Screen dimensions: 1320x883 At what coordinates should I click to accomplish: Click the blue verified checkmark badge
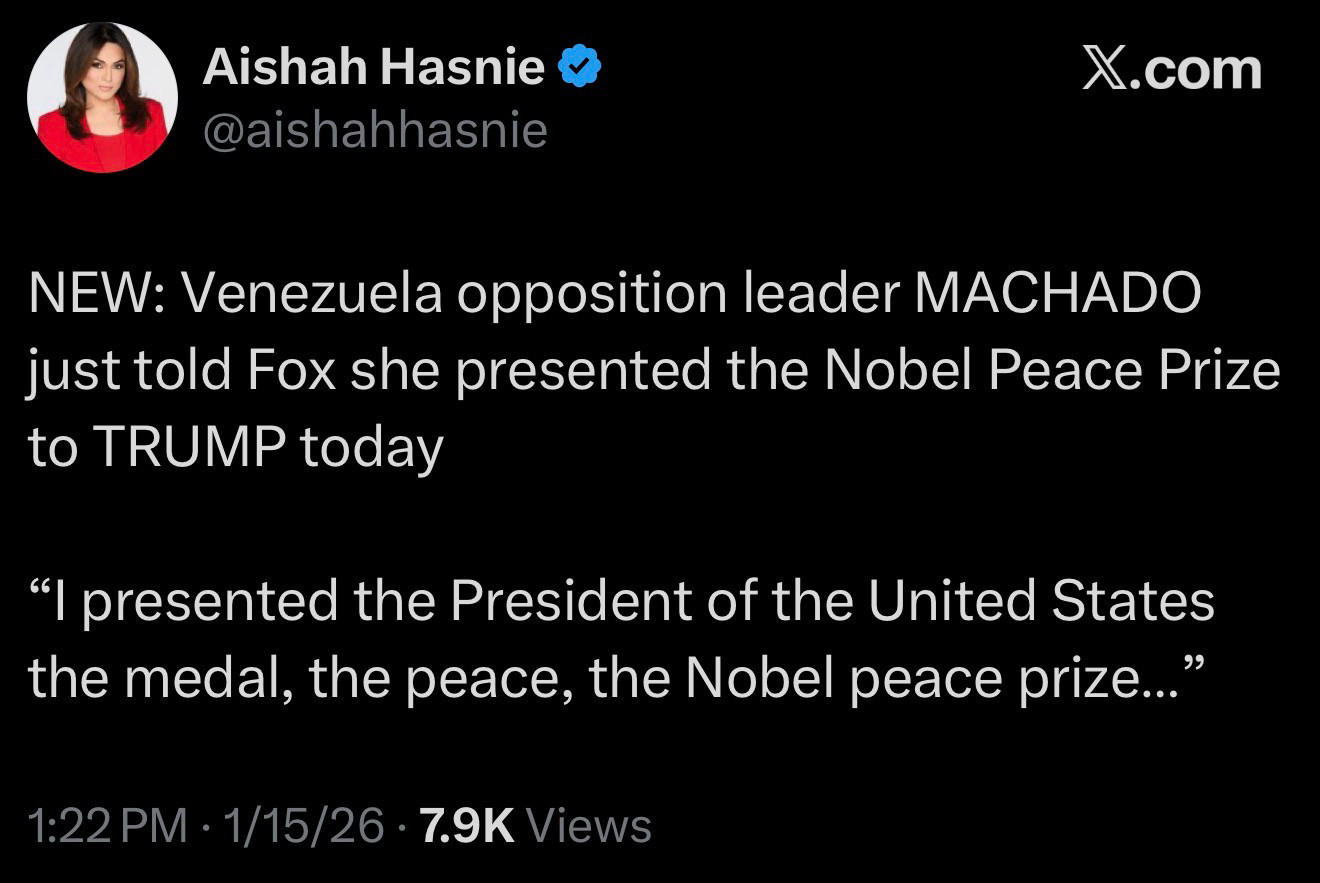[x=580, y=69]
